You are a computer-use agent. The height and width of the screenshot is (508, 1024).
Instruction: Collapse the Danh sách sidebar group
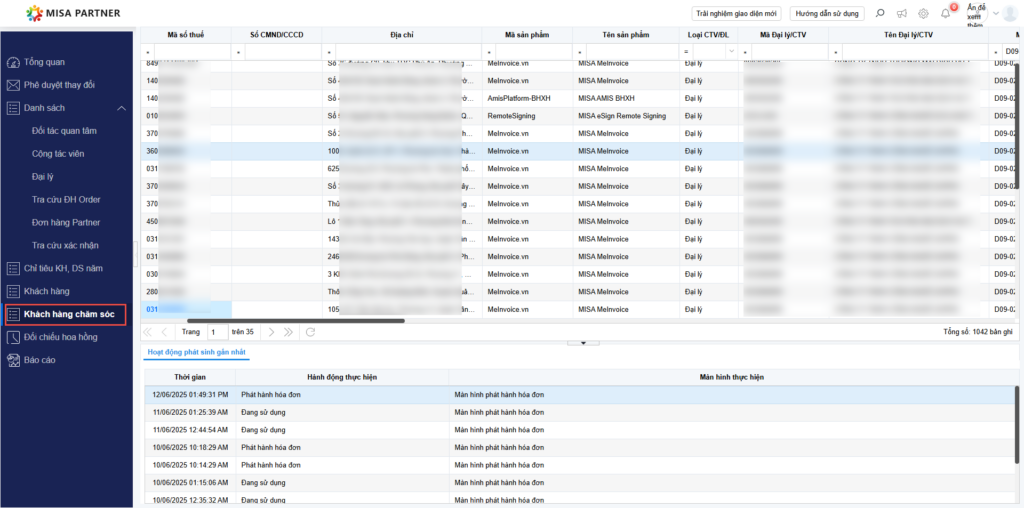(x=121, y=108)
